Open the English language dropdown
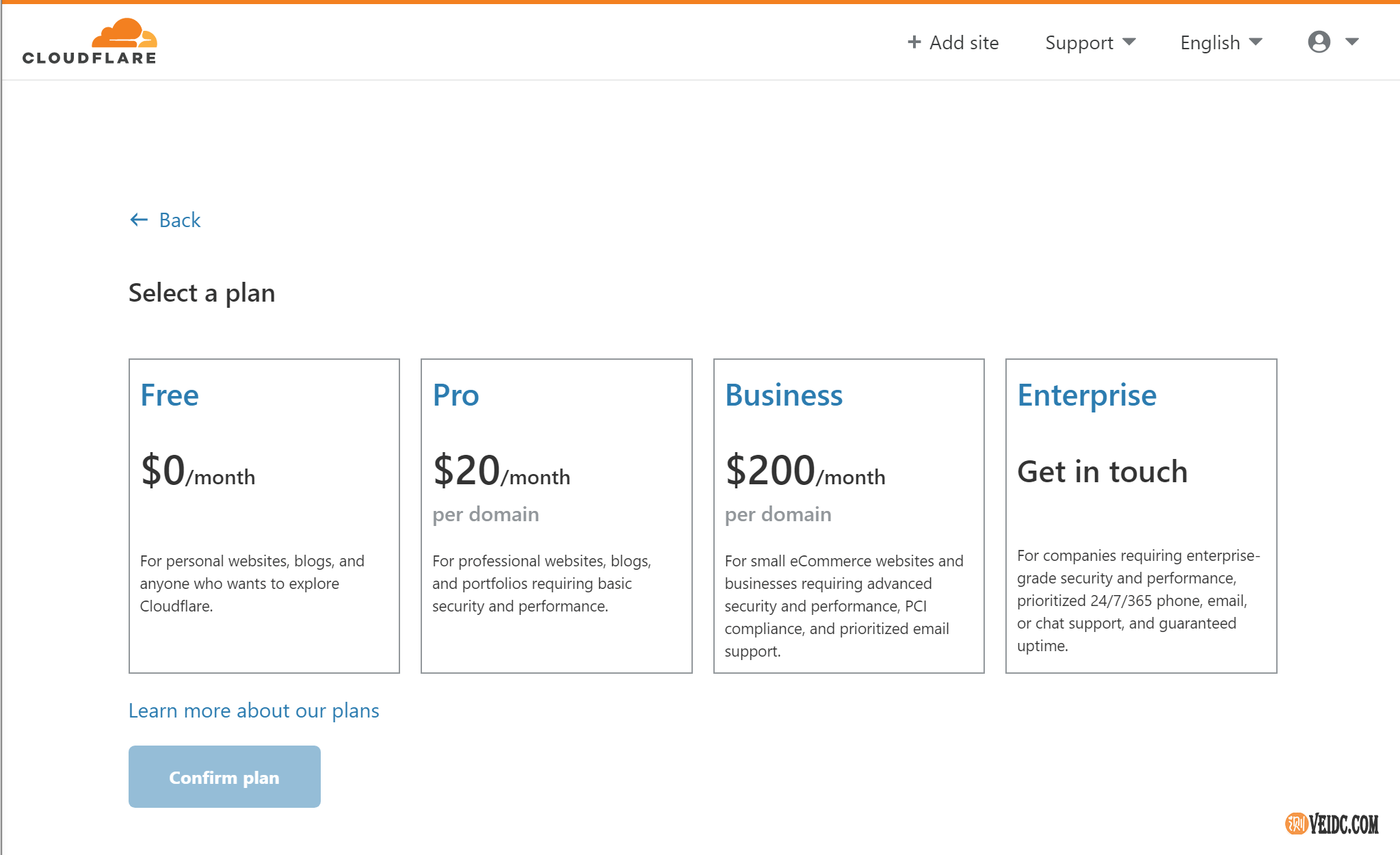The image size is (1400, 855). [x=1220, y=42]
